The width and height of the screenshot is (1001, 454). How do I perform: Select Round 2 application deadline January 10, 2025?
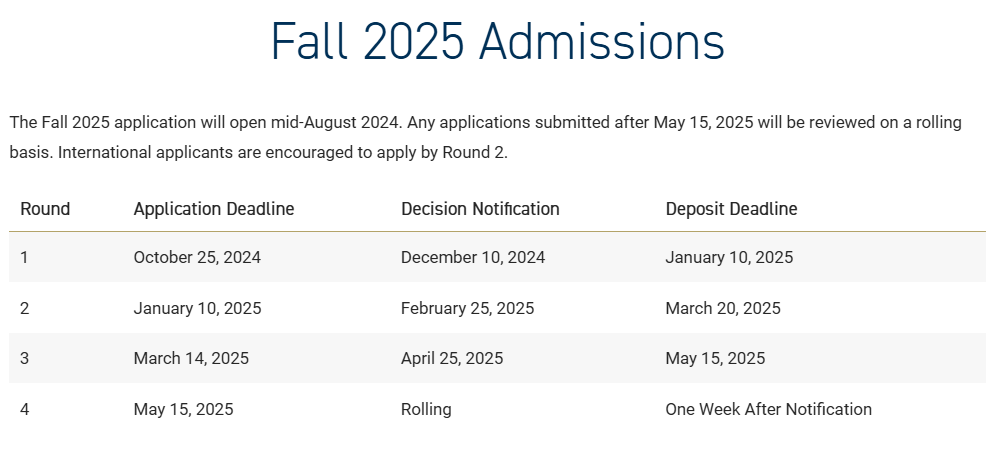pyautogui.click(x=197, y=308)
